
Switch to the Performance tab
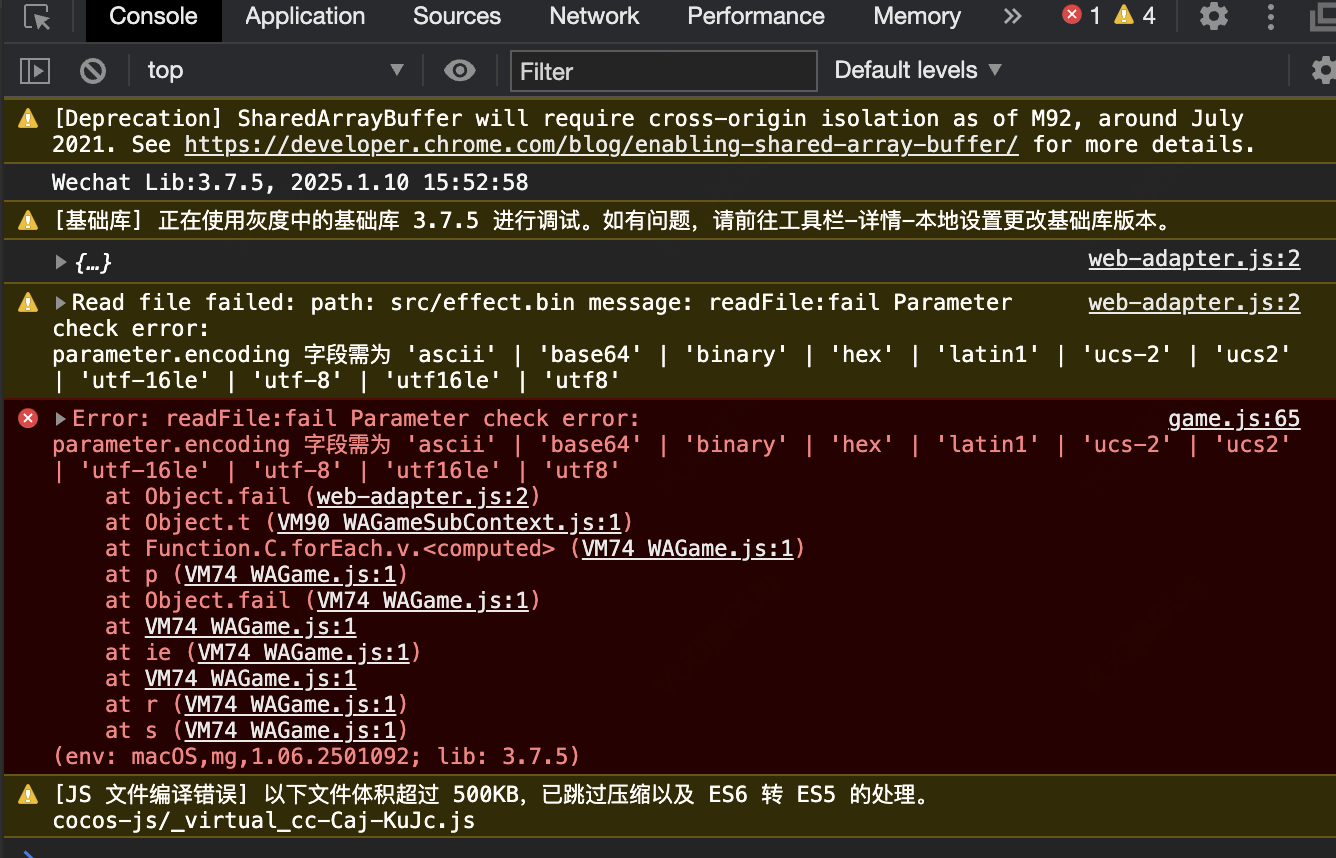pos(756,16)
